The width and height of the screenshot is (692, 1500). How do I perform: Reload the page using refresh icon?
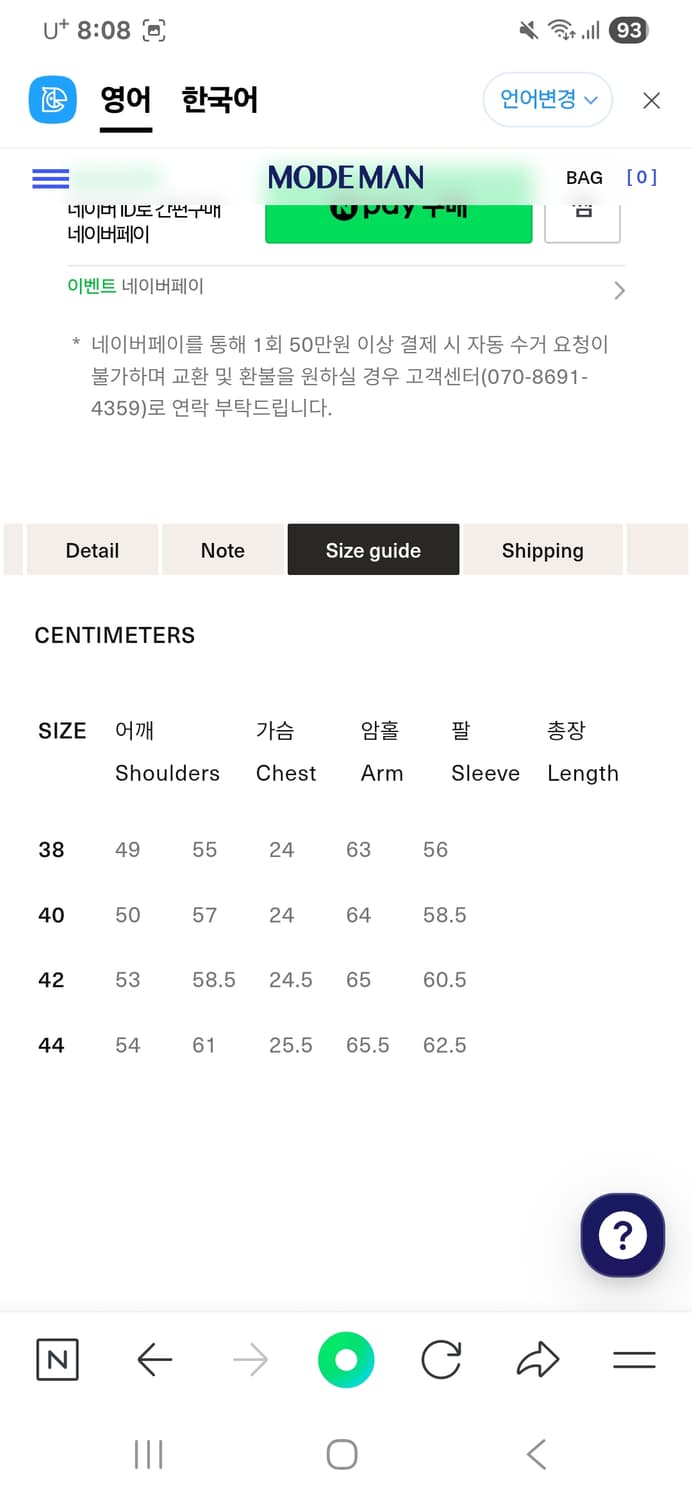[x=441, y=1359]
